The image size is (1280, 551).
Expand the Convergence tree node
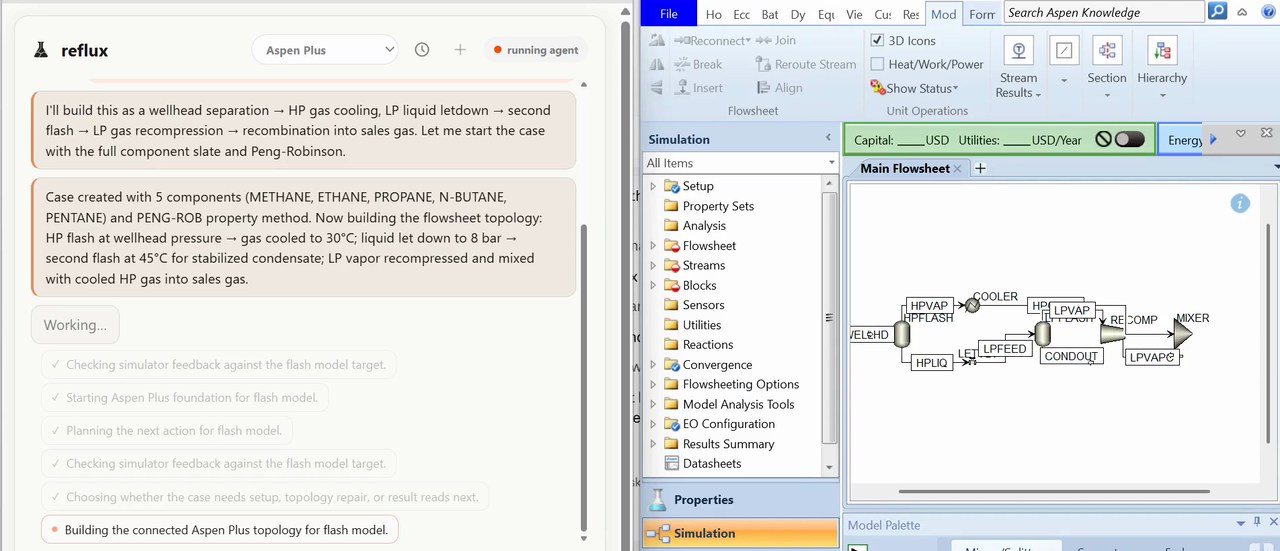(653, 365)
